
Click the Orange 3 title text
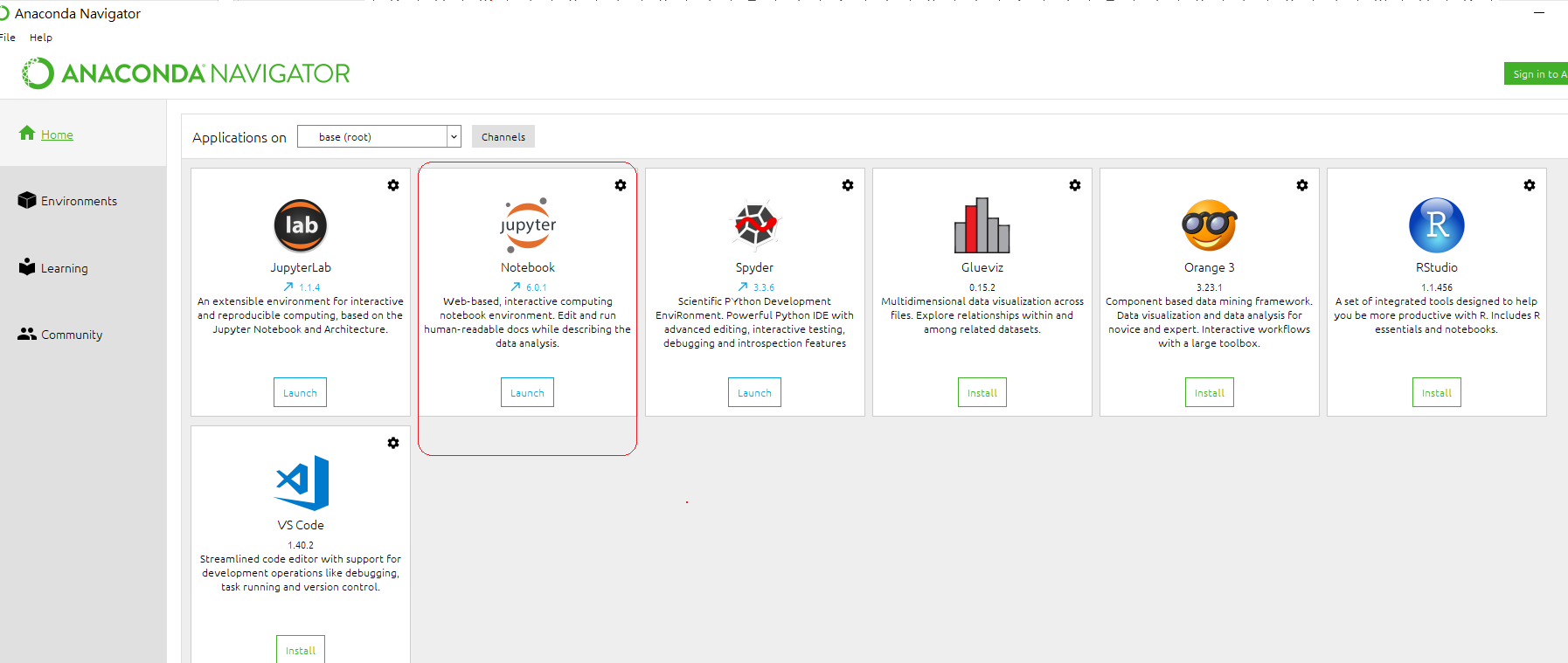click(1210, 267)
